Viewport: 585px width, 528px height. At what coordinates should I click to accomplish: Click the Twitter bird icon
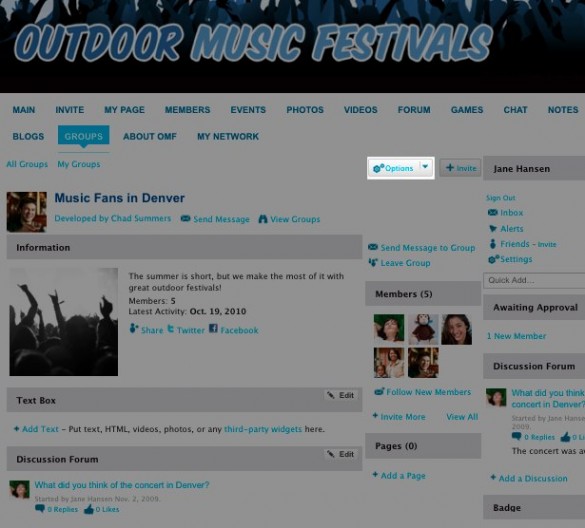(171, 329)
